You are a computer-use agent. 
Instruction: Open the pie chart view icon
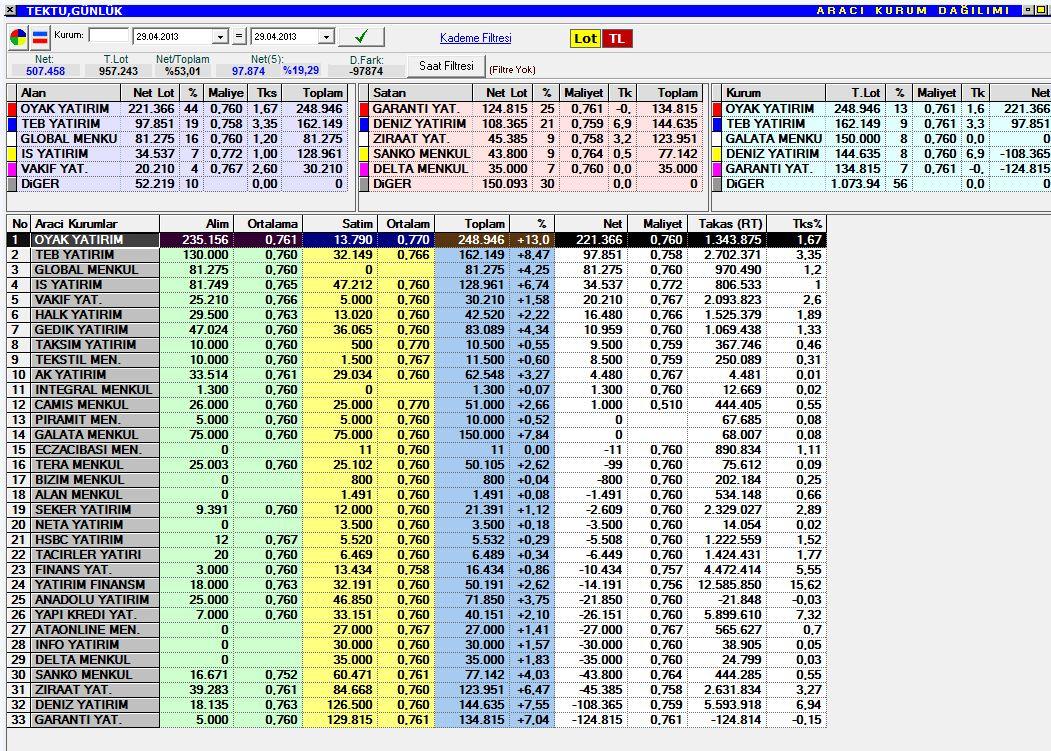(18, 37)
